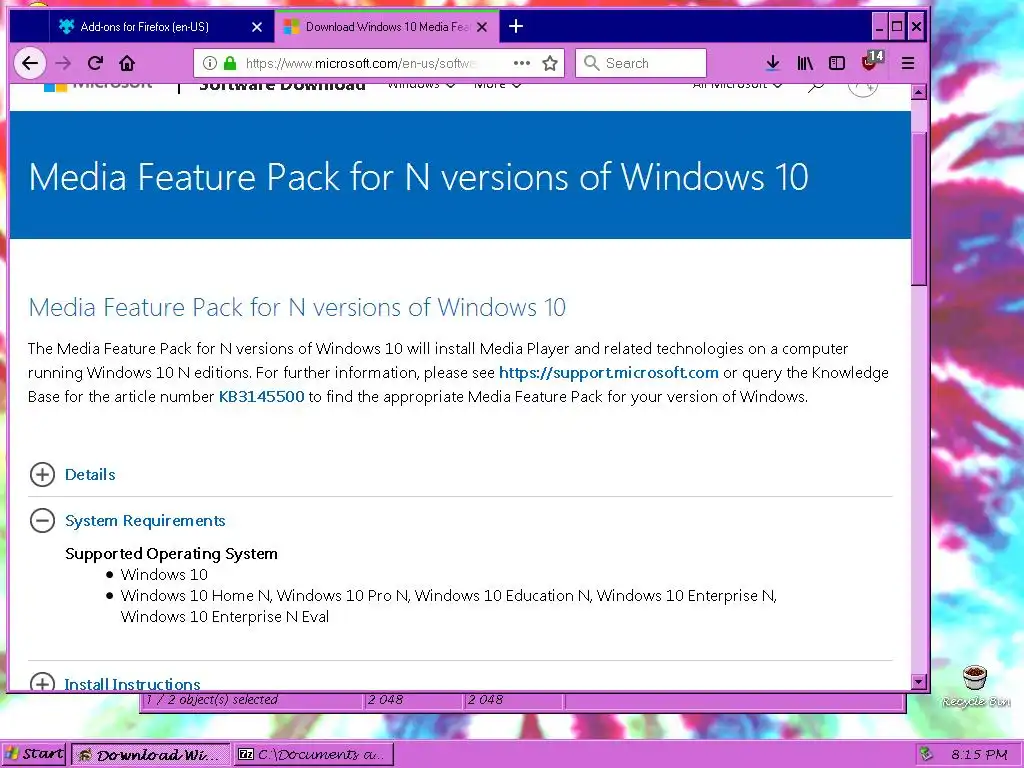
Task: Click the Microsoft site search magnifier
Action: pyautogui.click(x=816, y=87)
